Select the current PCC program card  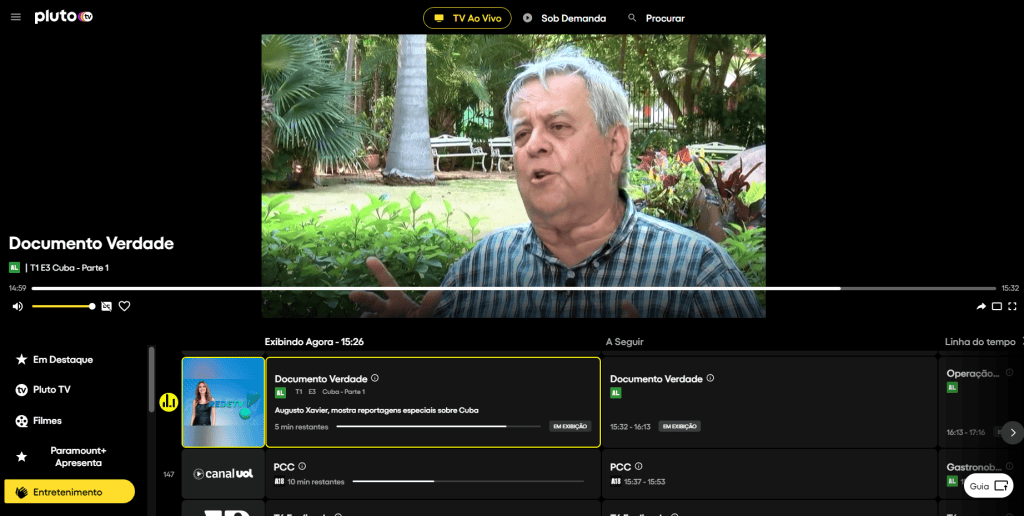pos(433,474)
